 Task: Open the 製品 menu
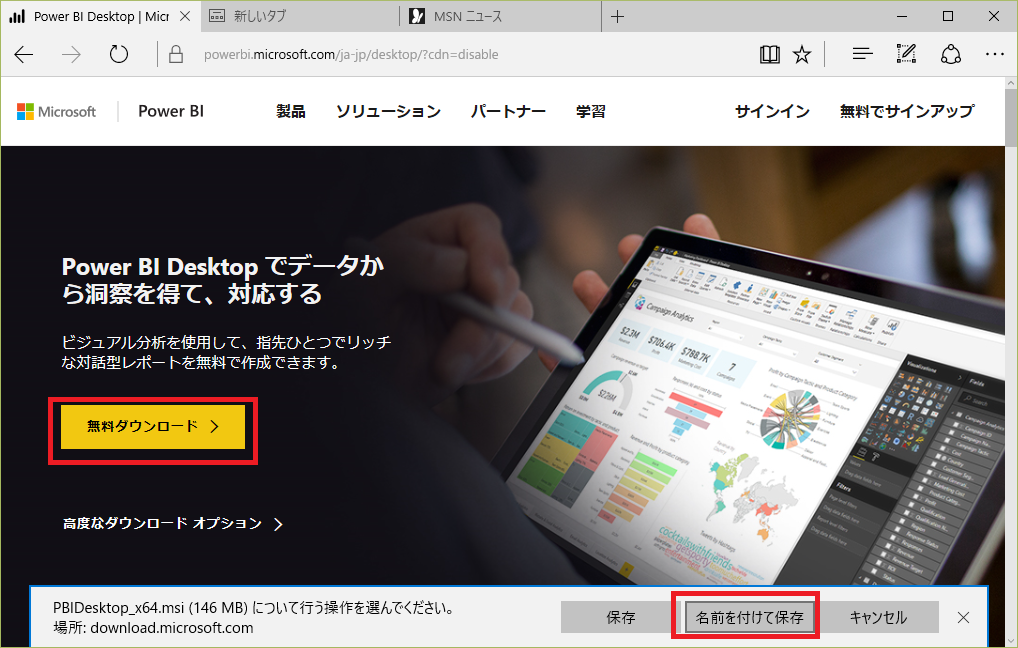coord(291,112)
